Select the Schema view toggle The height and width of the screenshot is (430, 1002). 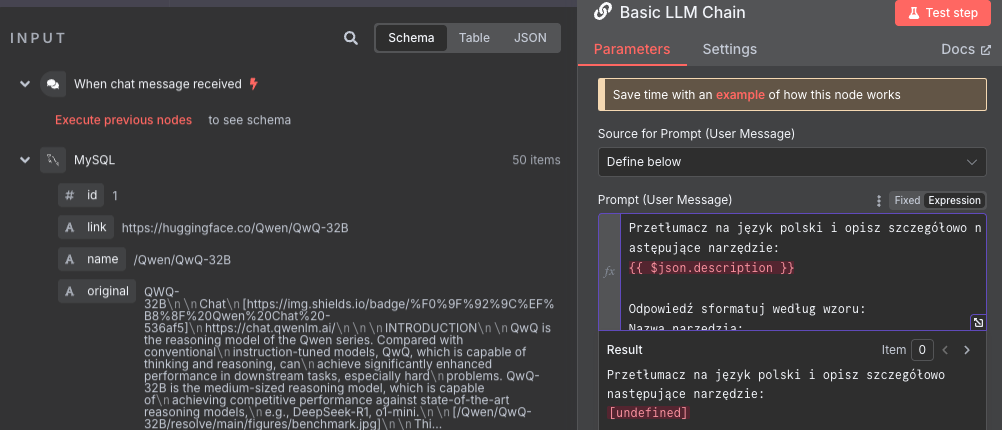click(411, 38)
